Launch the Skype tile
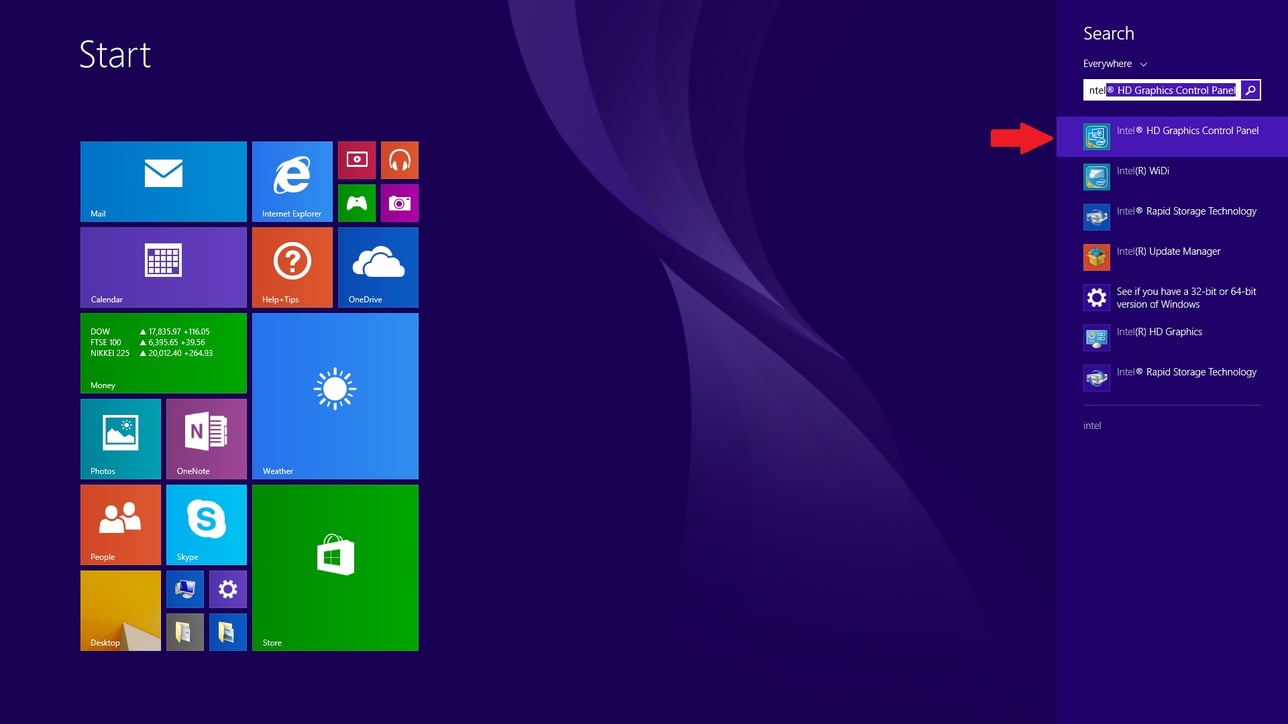 206,525
